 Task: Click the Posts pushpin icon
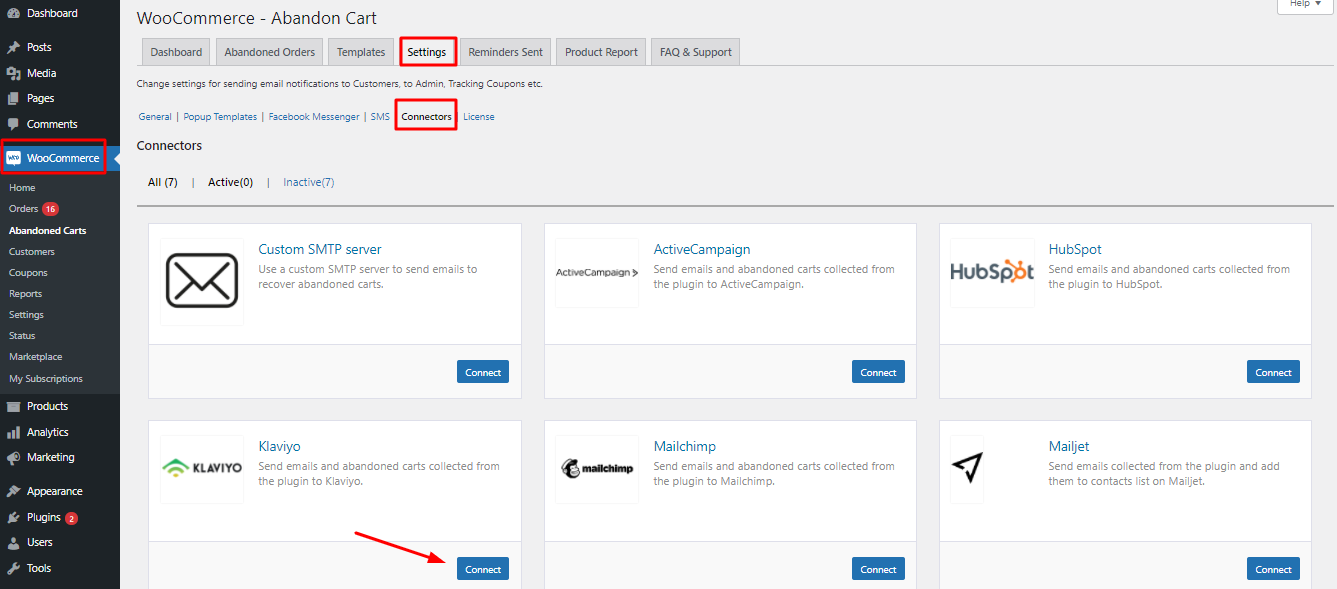pos(13,47)
